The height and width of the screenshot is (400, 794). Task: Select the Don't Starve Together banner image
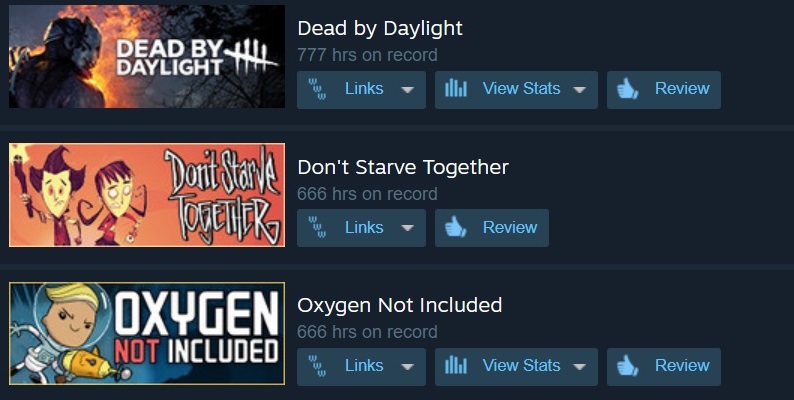tap(147, 195)
